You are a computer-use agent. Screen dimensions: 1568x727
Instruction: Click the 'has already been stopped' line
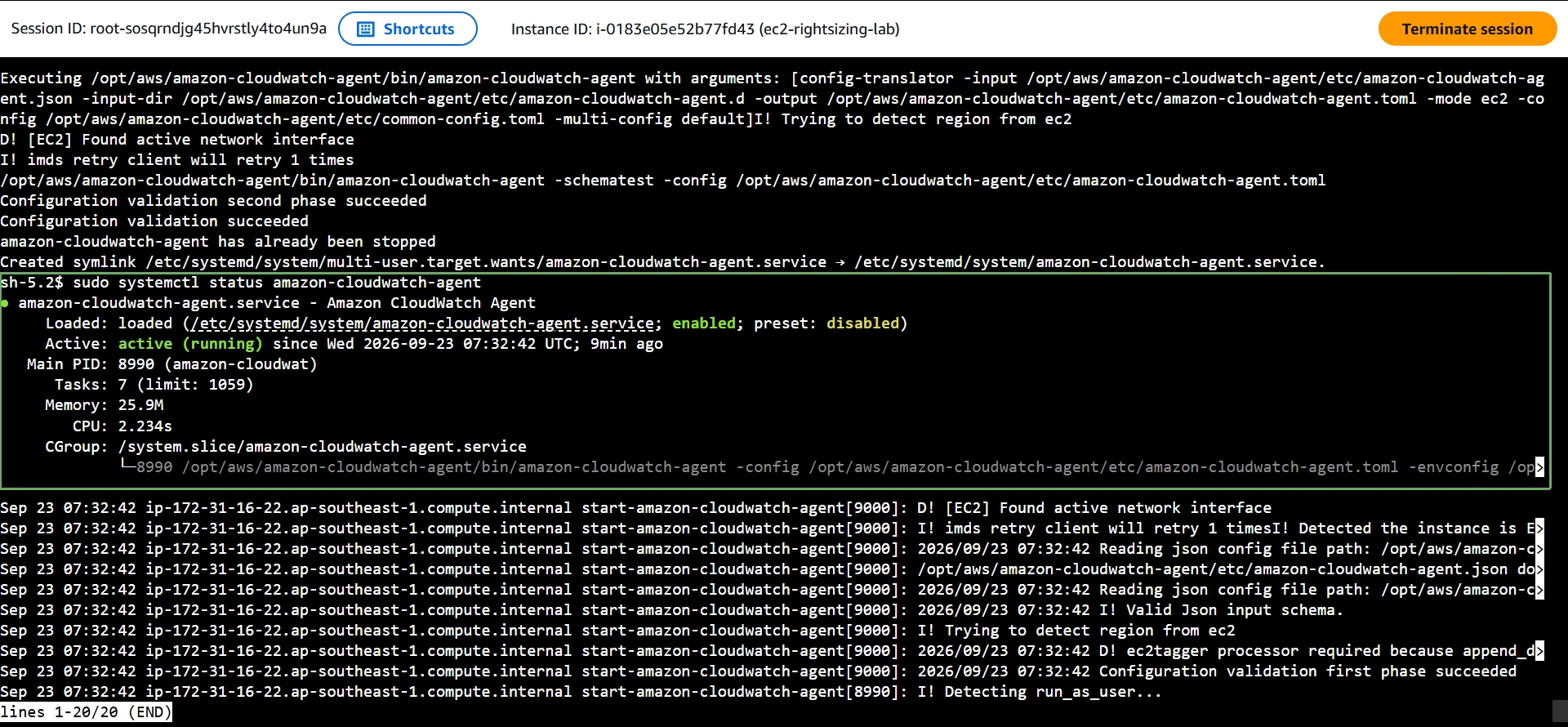(218, 242)
